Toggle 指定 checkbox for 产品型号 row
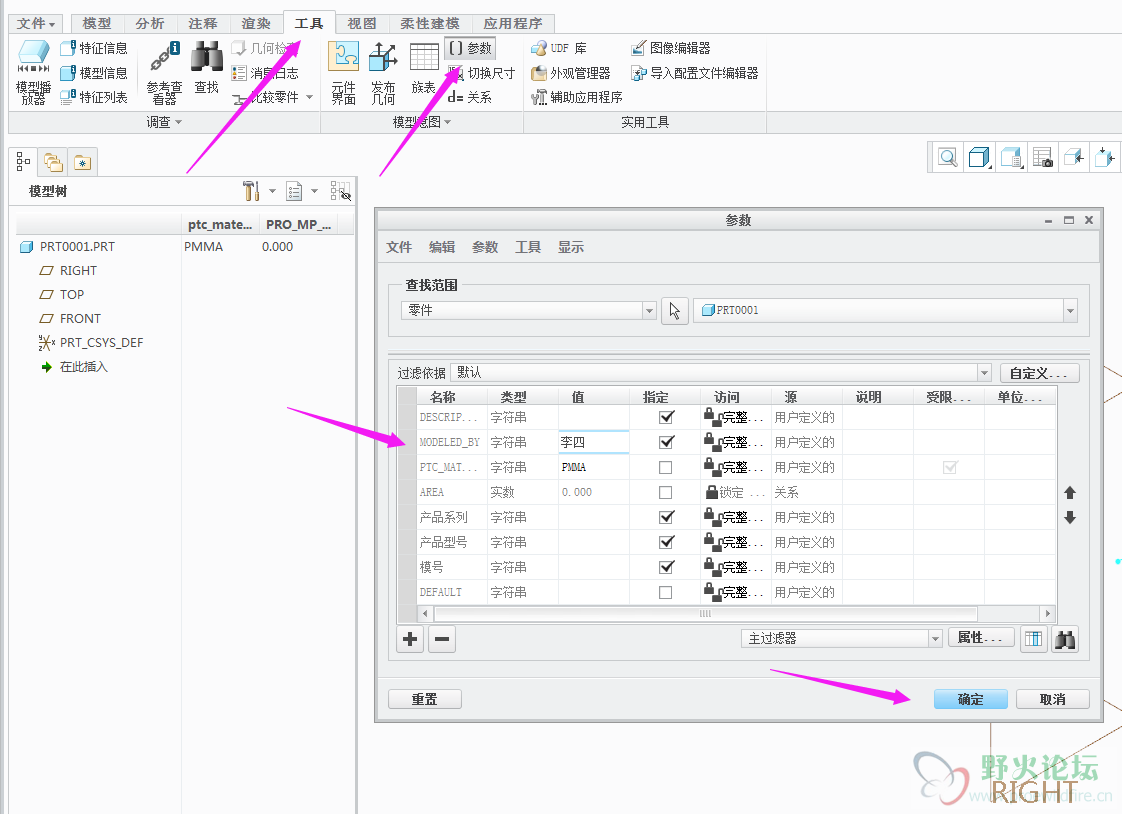Screen dimensions: 1122x814 pos(666,542)
